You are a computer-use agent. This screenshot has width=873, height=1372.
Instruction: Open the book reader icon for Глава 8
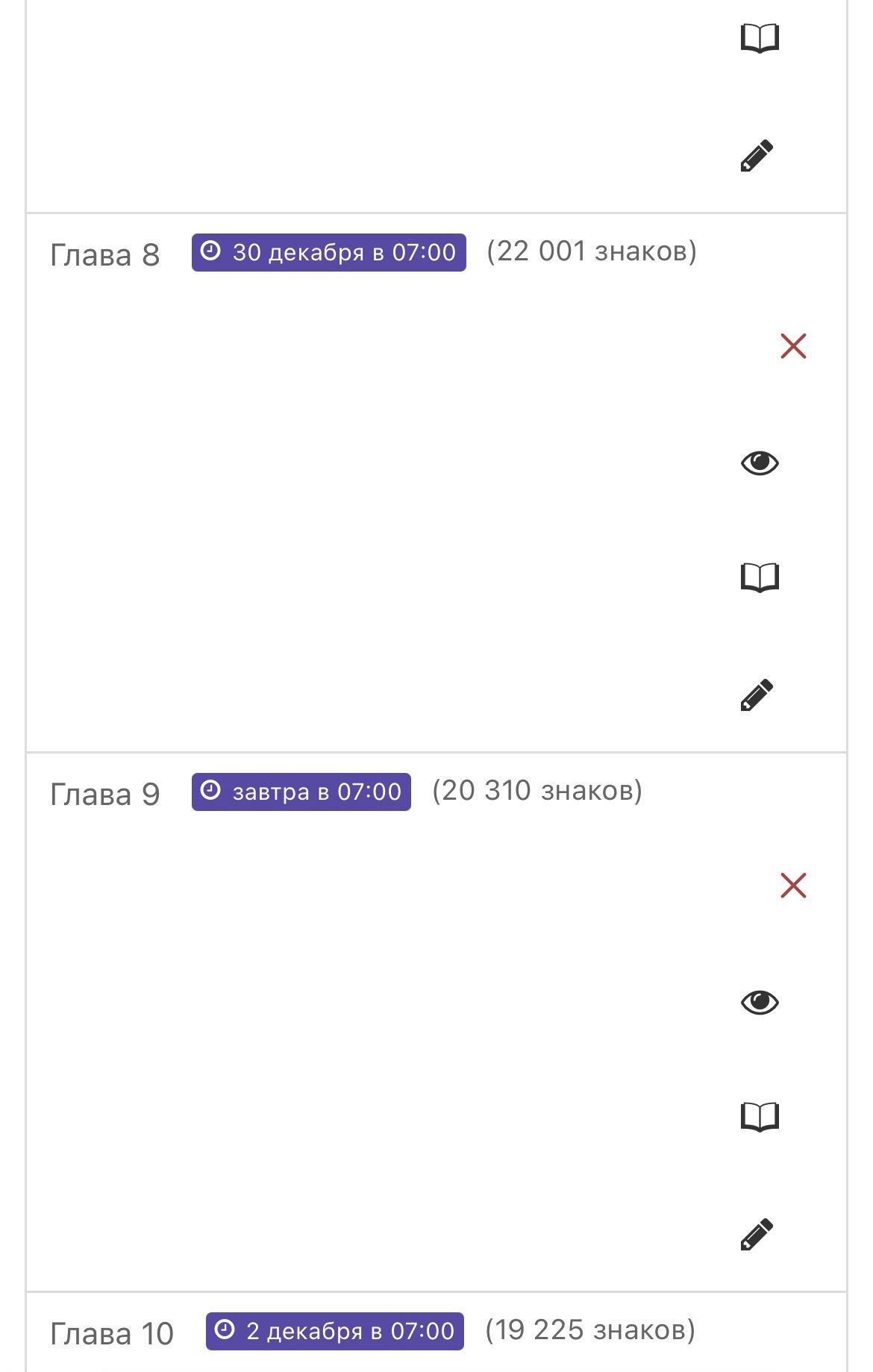tap(760, 577)
